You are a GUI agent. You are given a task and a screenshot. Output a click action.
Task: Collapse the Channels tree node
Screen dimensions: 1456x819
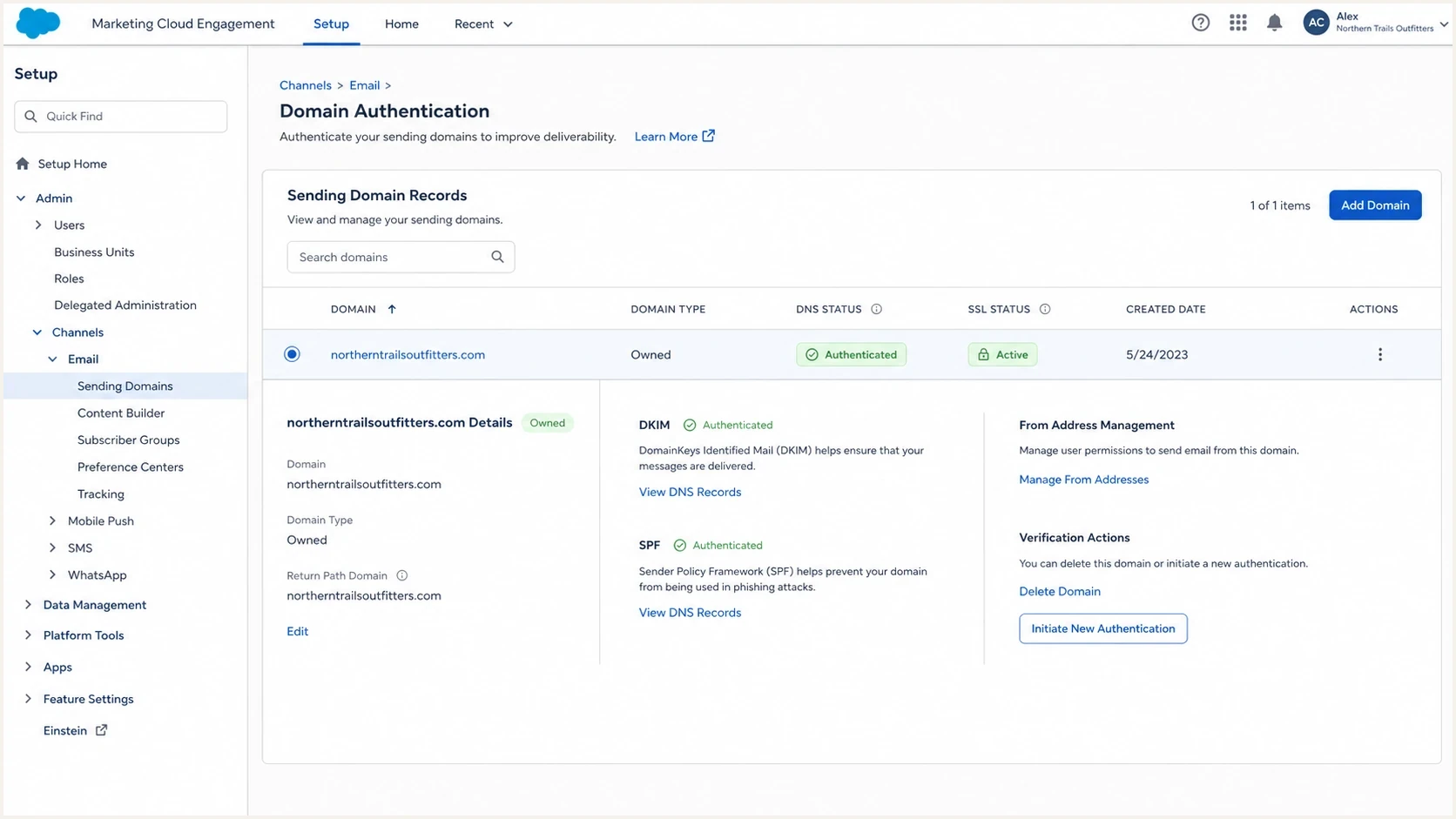coord(37,332)
